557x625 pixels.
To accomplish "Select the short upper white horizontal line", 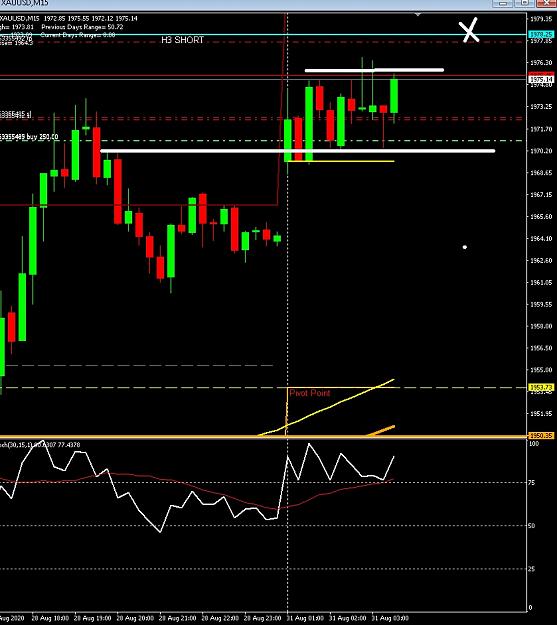I will click(x=374, y=70).
